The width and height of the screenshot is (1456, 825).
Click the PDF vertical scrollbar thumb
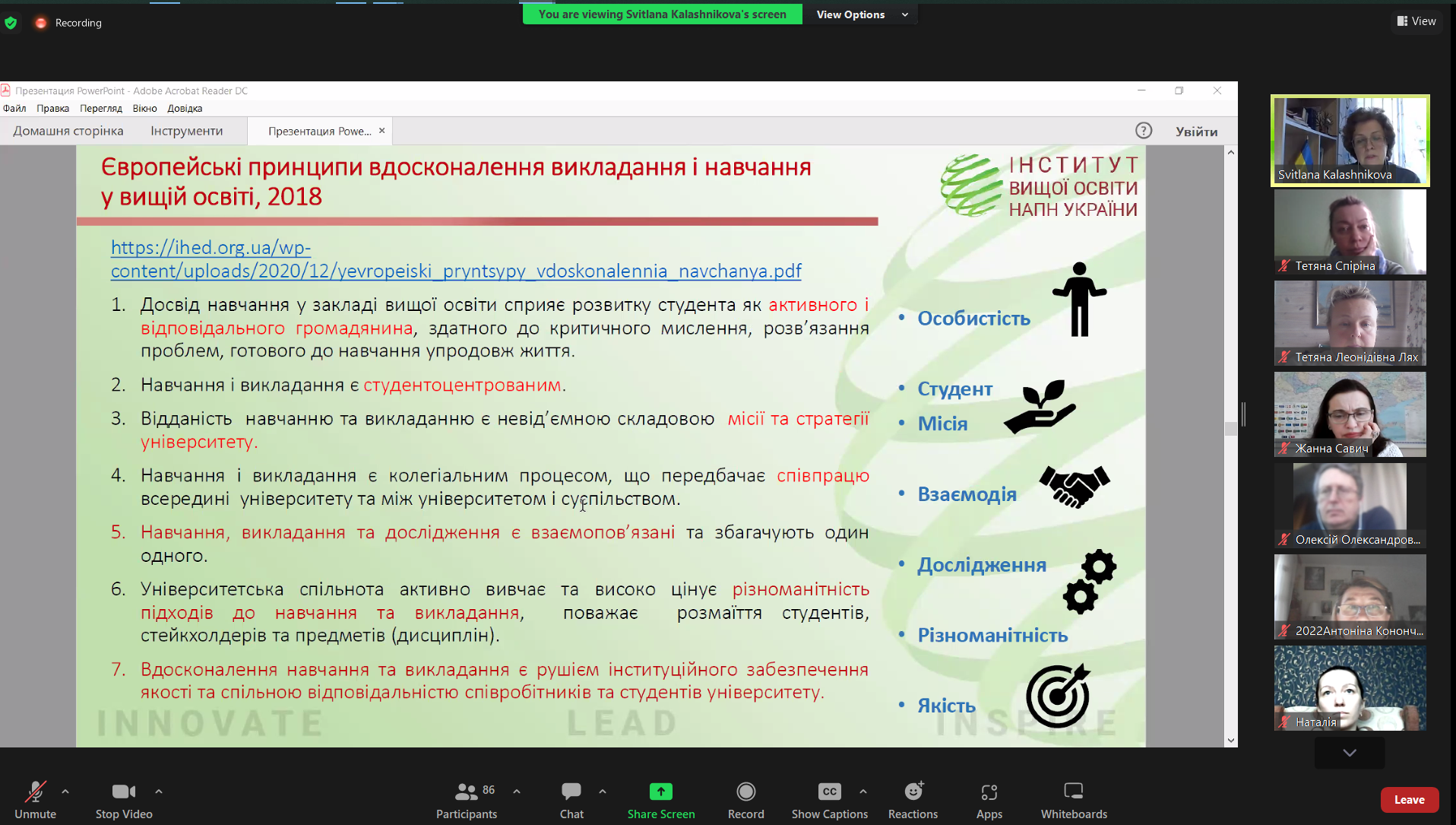point(1230,428)
